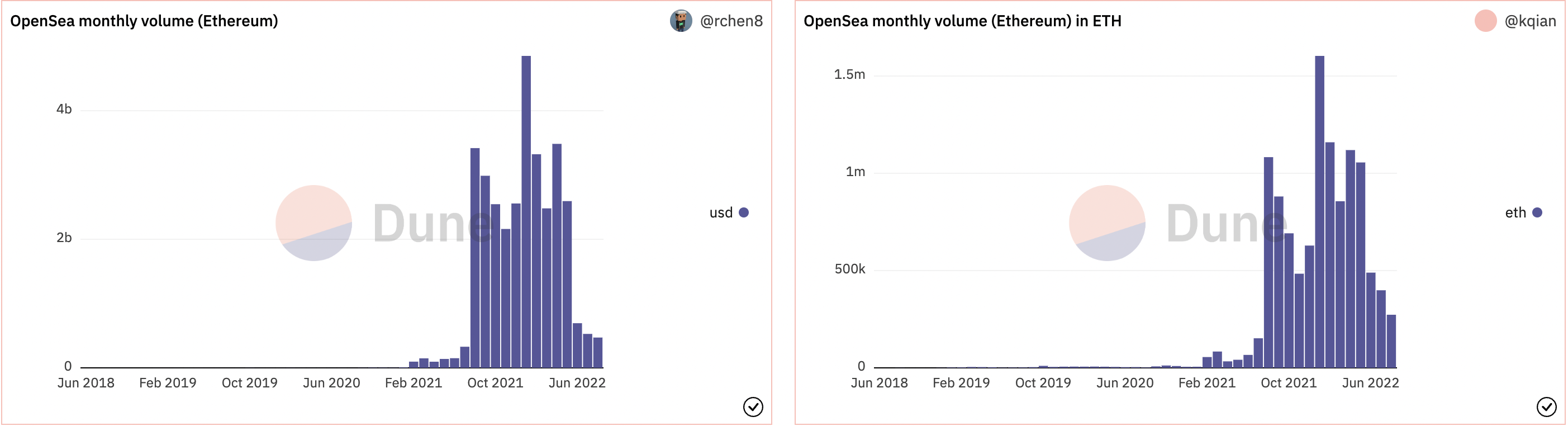This screenshot has height=426, width=1568.
Task: Click "Jun 2022" on the ETH chart axis
Action: (1371, 383)
